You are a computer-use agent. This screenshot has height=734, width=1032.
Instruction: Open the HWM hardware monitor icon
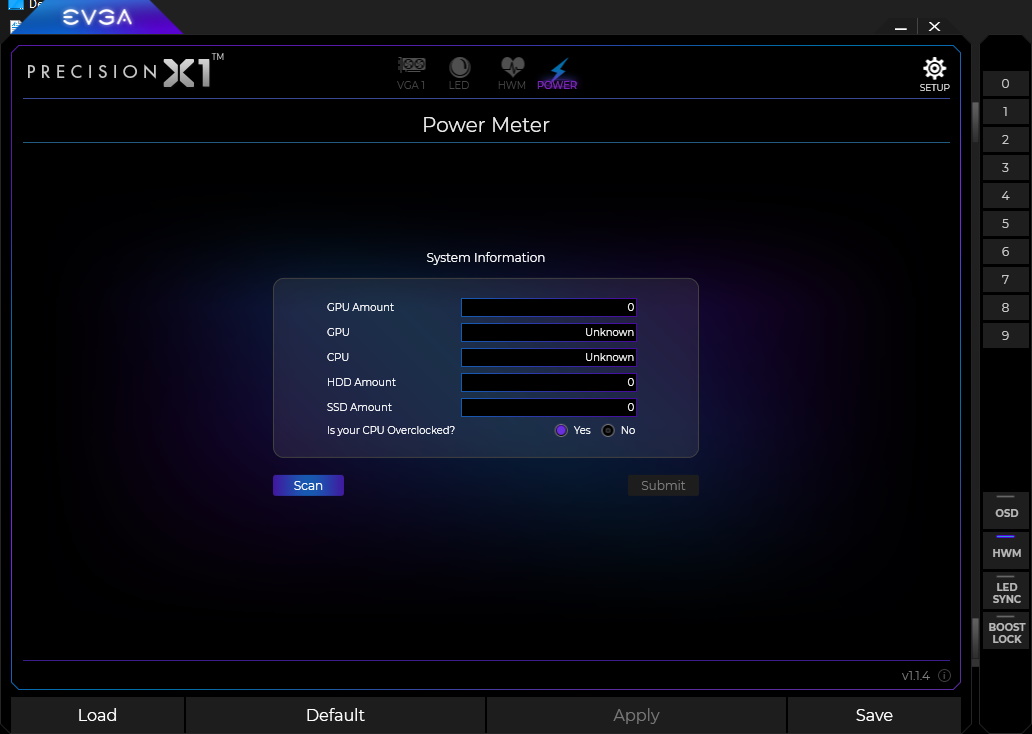click(x=512, y=72)
